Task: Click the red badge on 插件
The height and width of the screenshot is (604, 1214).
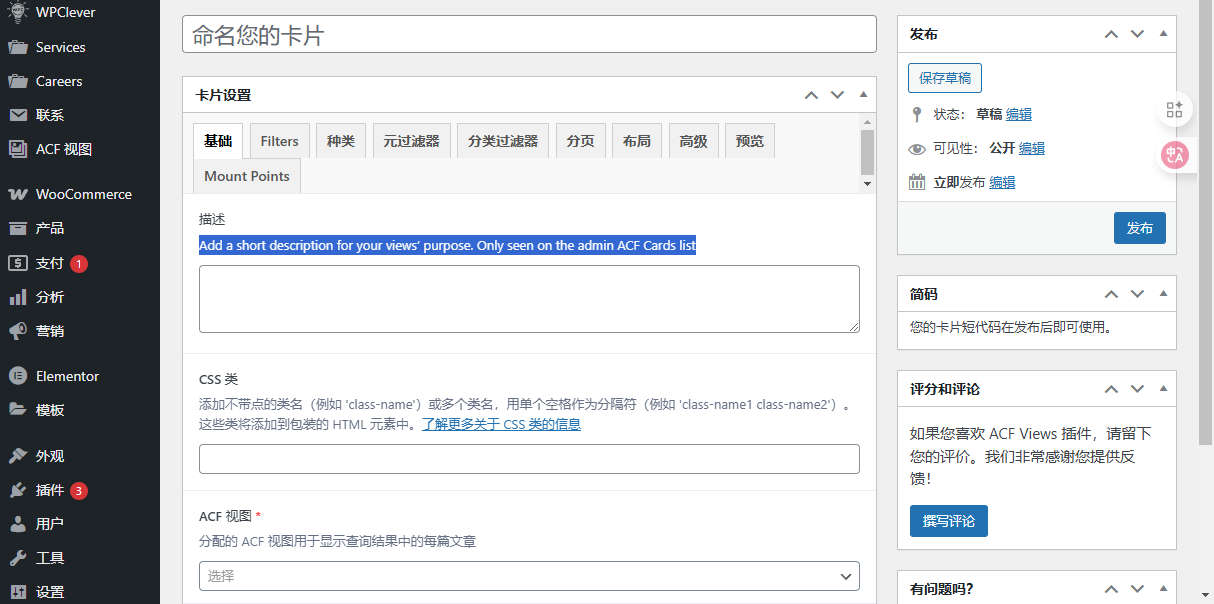Action: (x=79, y=491)
